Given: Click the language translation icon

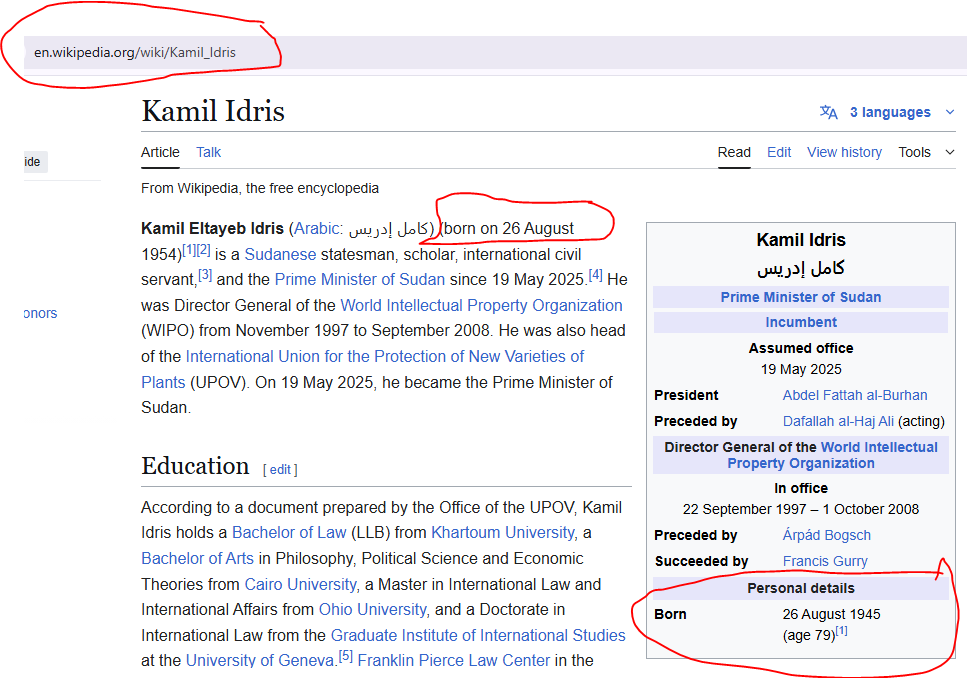Looking at the screenshot, I should [828, 112].
